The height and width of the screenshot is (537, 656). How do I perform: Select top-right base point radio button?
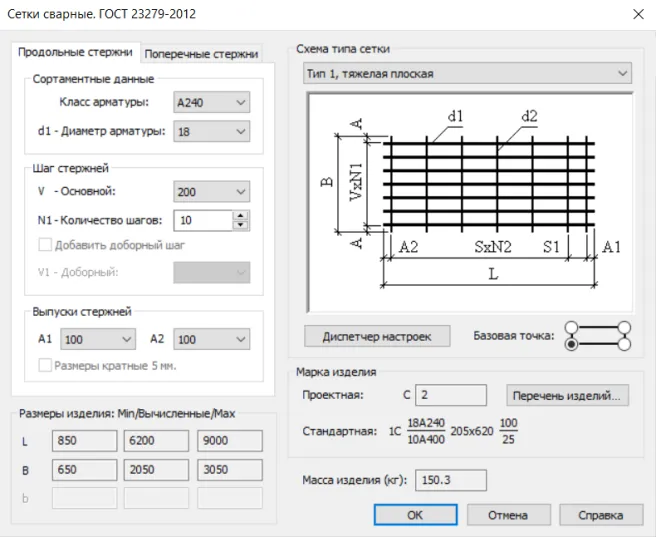pos(625,327)
